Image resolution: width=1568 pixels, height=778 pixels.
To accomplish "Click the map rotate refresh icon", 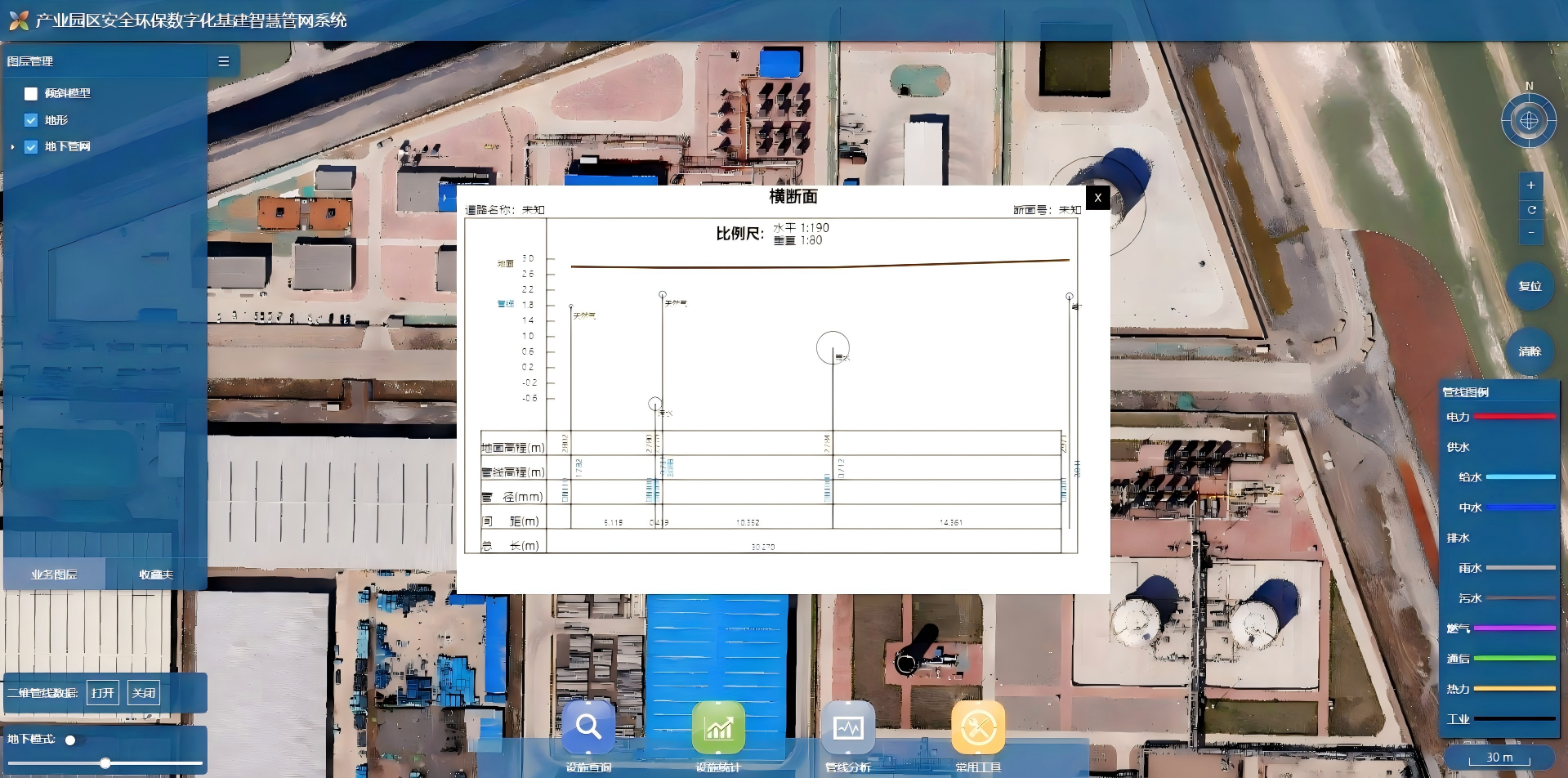I will pyautogui.click(x=1531, y=209).
